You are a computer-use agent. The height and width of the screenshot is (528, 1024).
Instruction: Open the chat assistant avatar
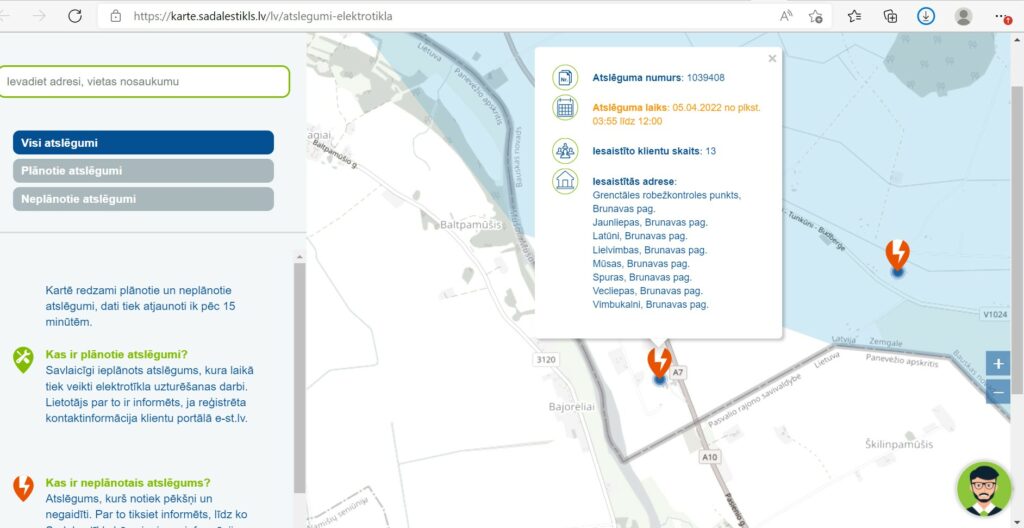984,489
